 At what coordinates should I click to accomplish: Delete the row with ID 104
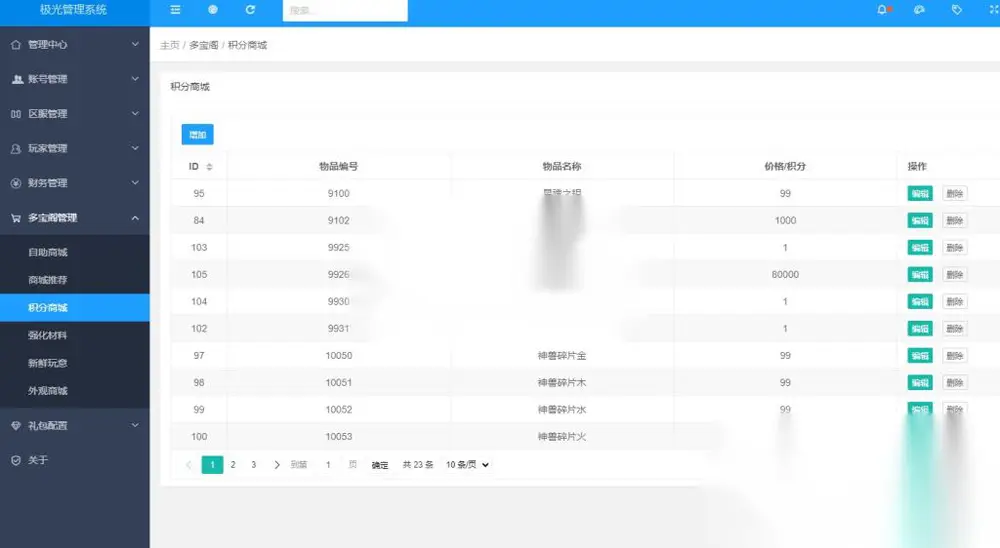click(955, 301)
